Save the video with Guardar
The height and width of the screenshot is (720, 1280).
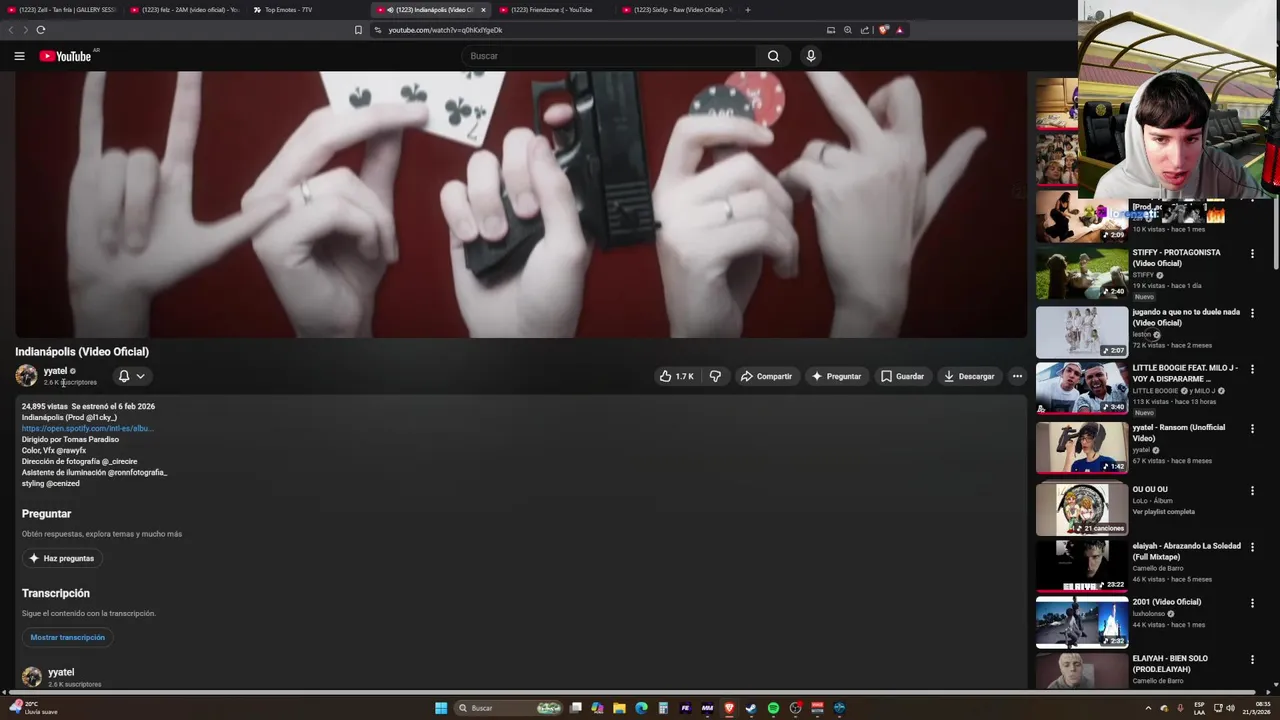902,376
